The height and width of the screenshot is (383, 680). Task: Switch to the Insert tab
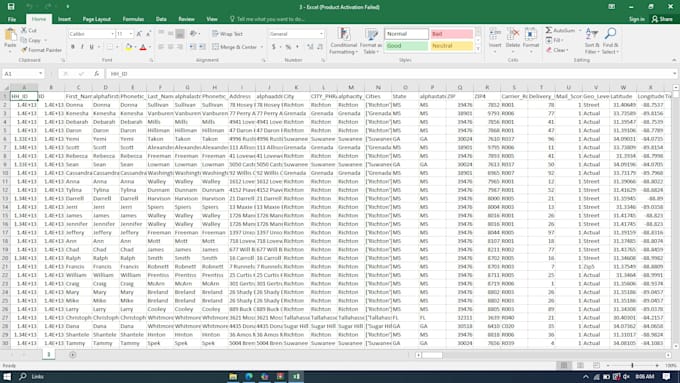pyautogui.click(x=64, y=19)
